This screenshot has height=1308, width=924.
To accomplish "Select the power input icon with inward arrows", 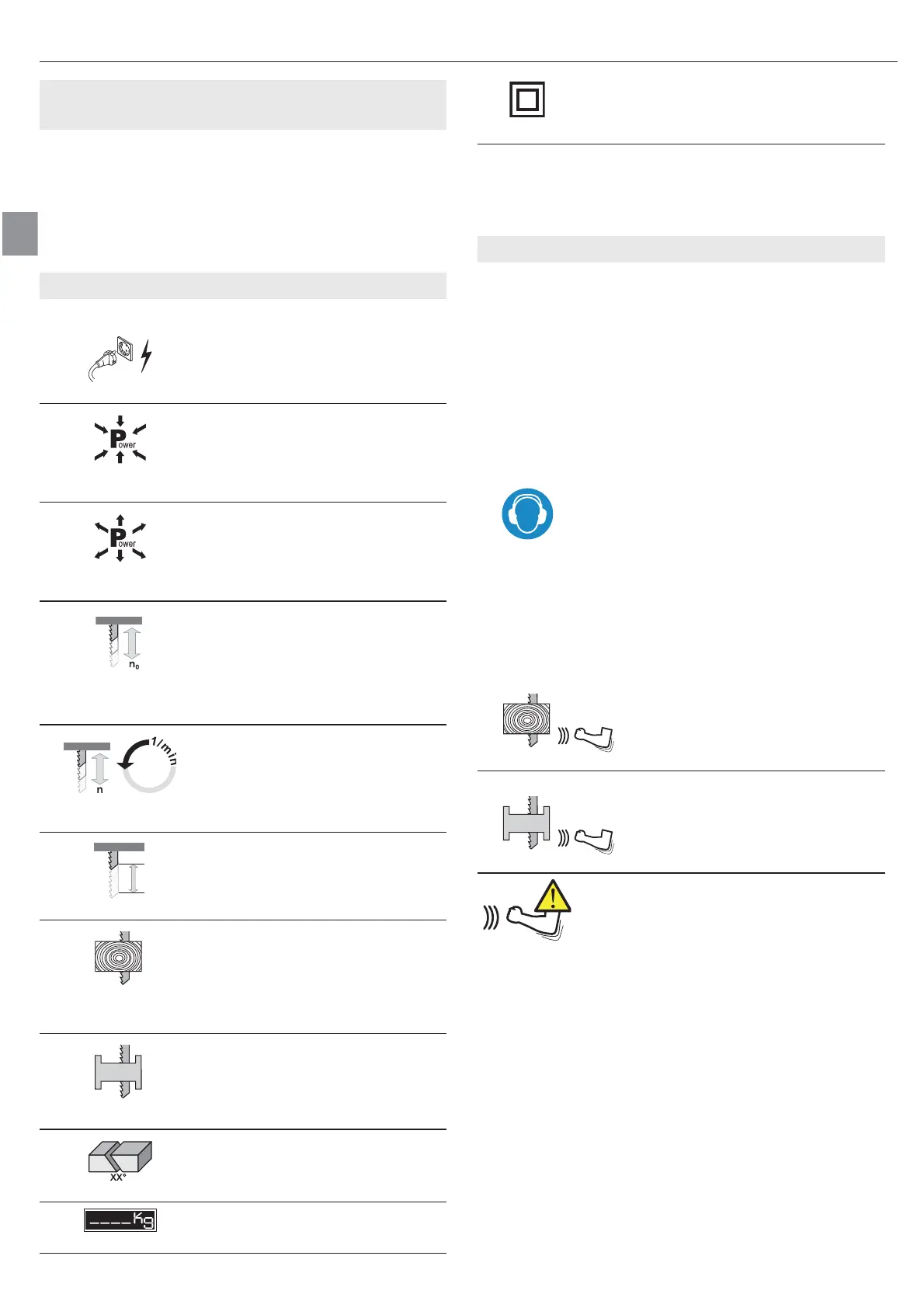I will (x=120, y=440).
